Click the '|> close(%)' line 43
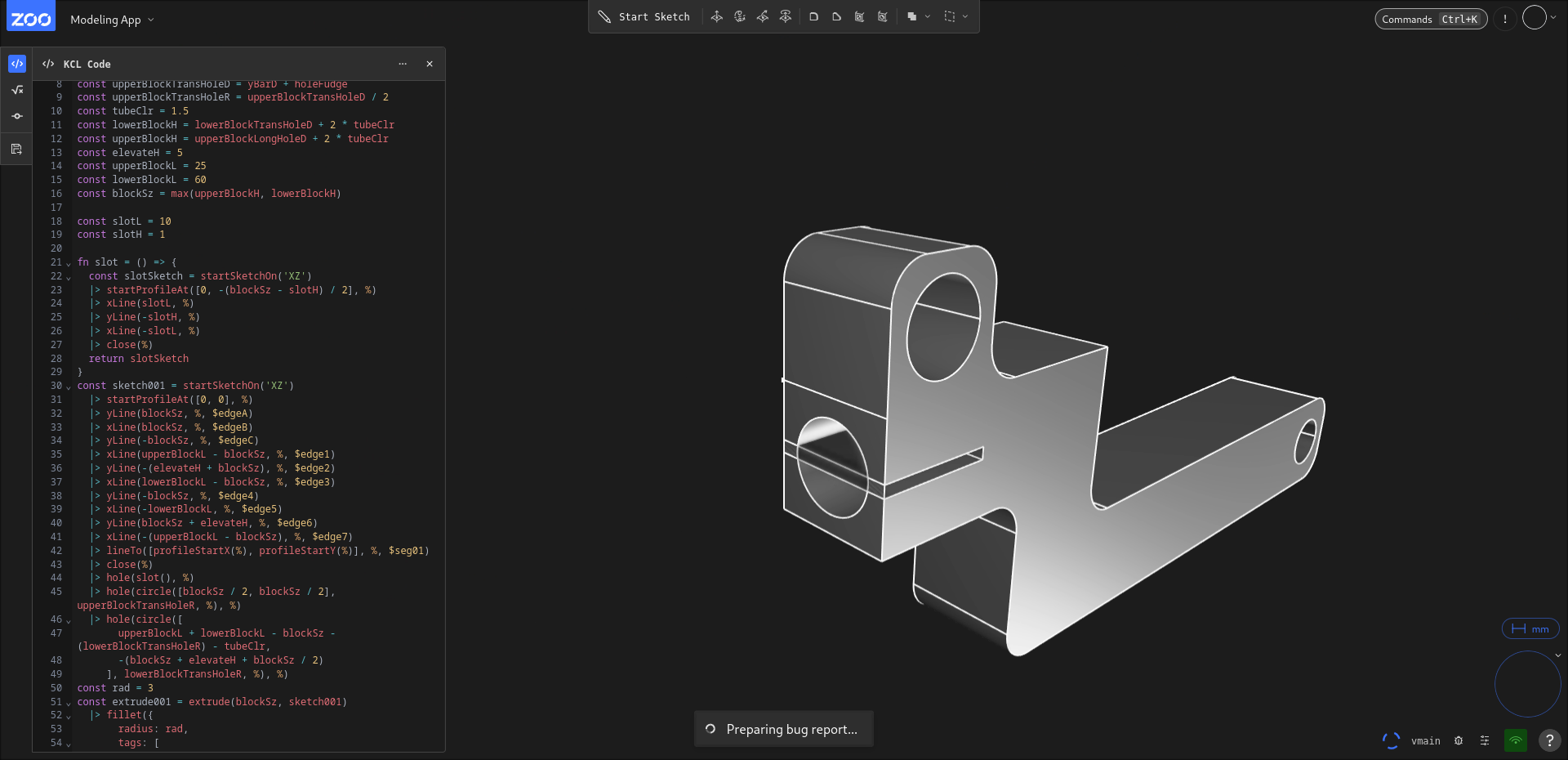1568x760 pixels. 121,565
